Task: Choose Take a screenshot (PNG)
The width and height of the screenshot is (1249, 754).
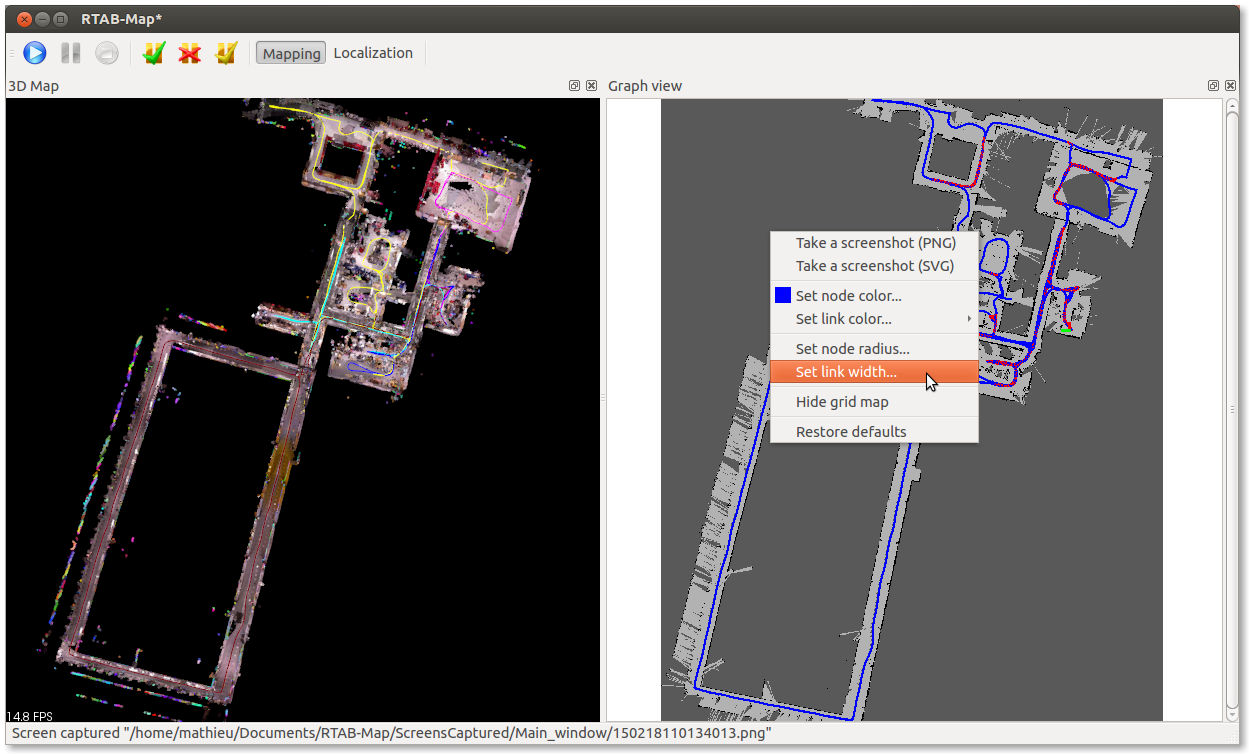Action: point(875,243)
